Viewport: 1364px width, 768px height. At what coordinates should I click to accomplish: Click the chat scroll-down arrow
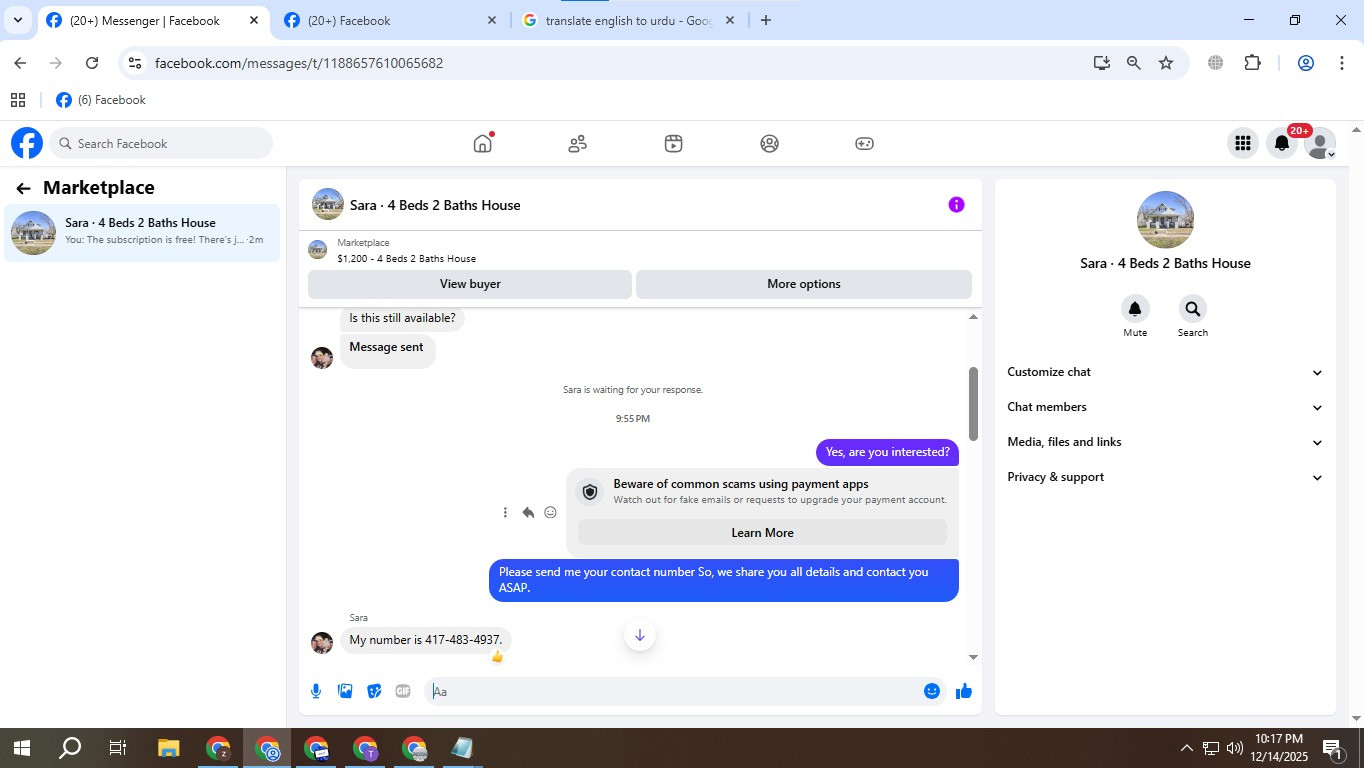pyautogui.click(x=974, y=657)
